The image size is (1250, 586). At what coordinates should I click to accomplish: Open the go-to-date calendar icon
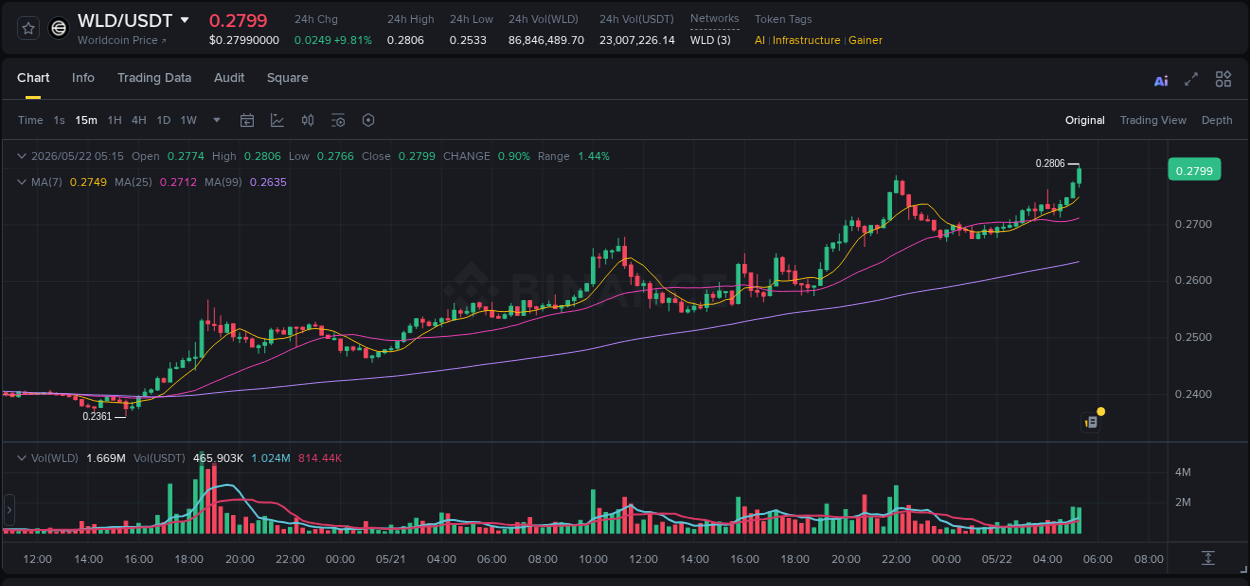[x=247, y=120]
